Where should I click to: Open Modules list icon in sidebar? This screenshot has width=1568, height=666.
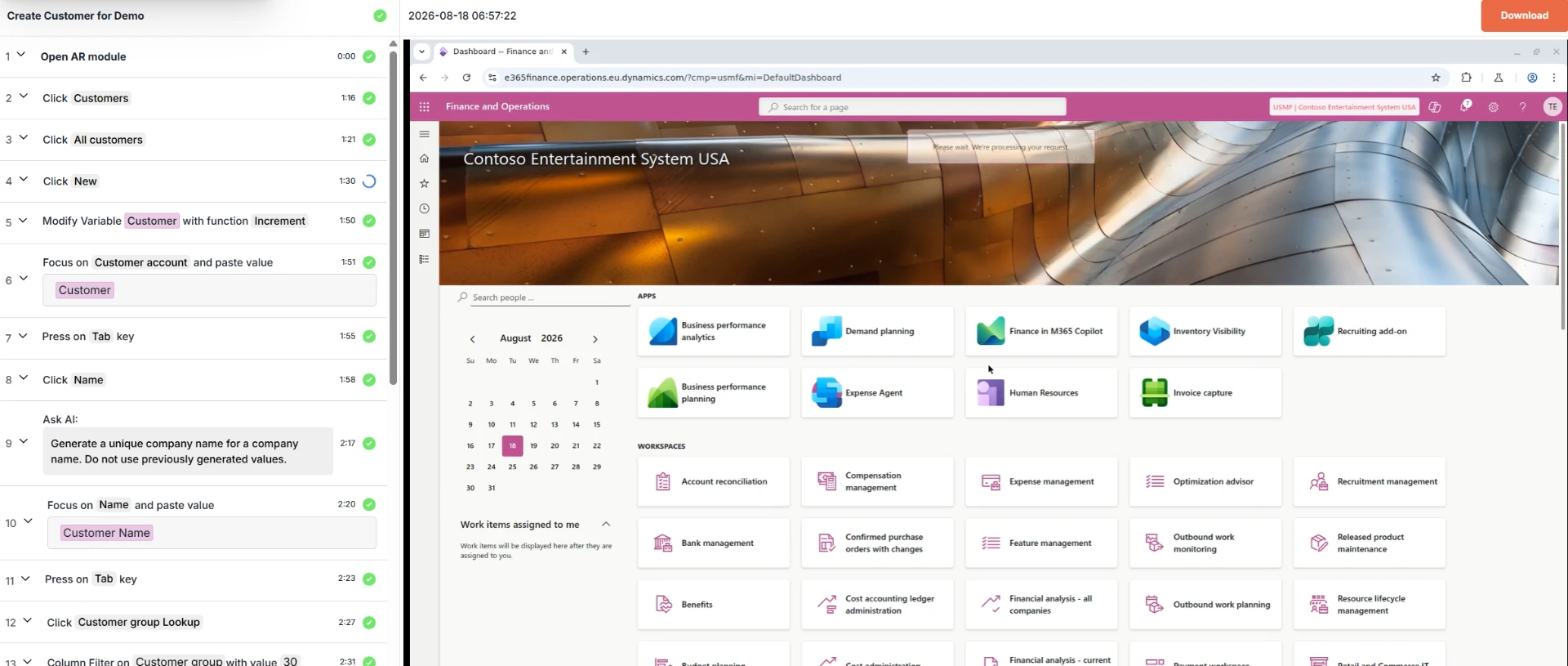tap(424, 259)
